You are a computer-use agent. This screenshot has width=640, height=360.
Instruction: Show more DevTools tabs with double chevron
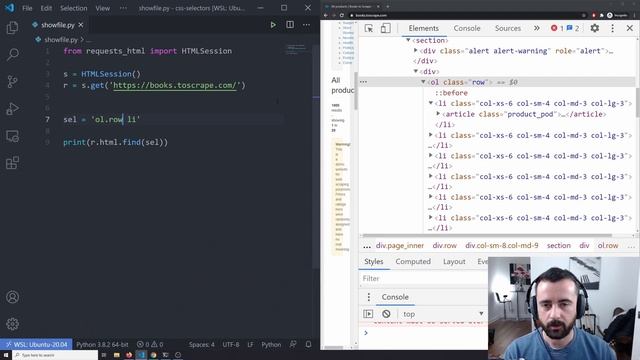point(536,28)
